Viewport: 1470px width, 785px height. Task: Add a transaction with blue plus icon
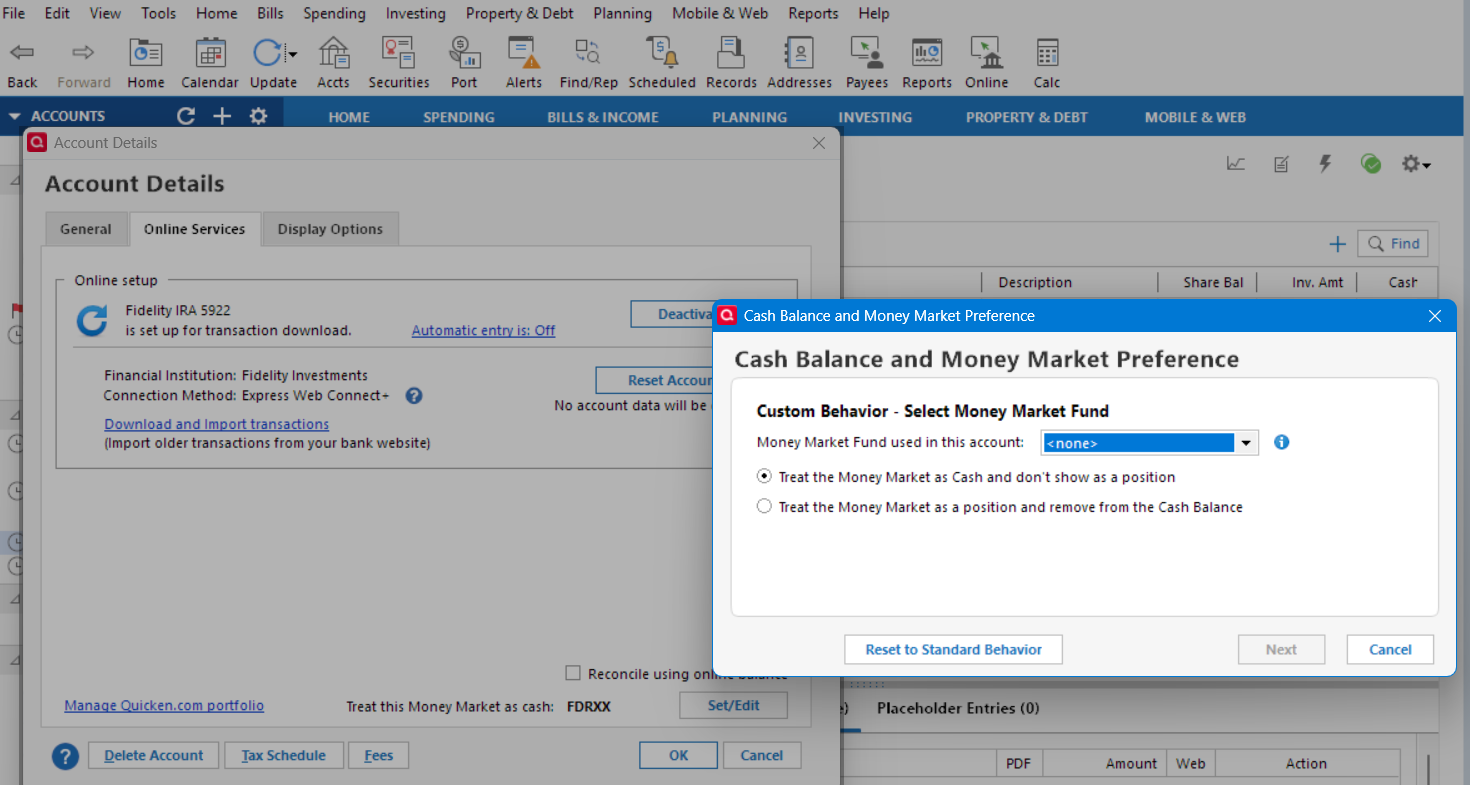pos(1337,244)
